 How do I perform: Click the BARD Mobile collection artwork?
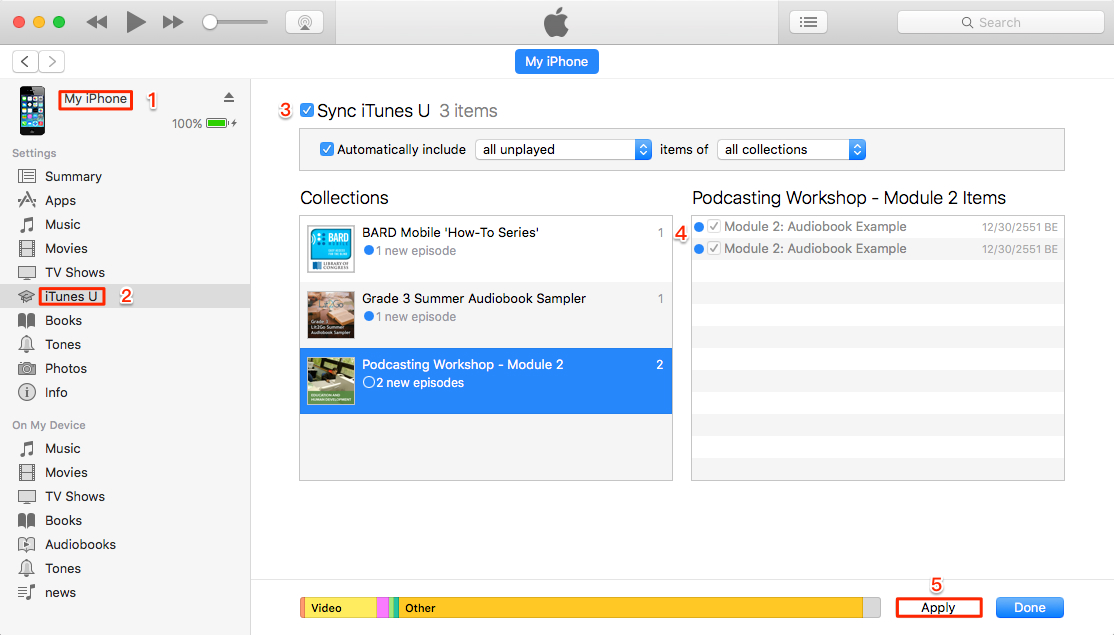[x=331, y=249]
